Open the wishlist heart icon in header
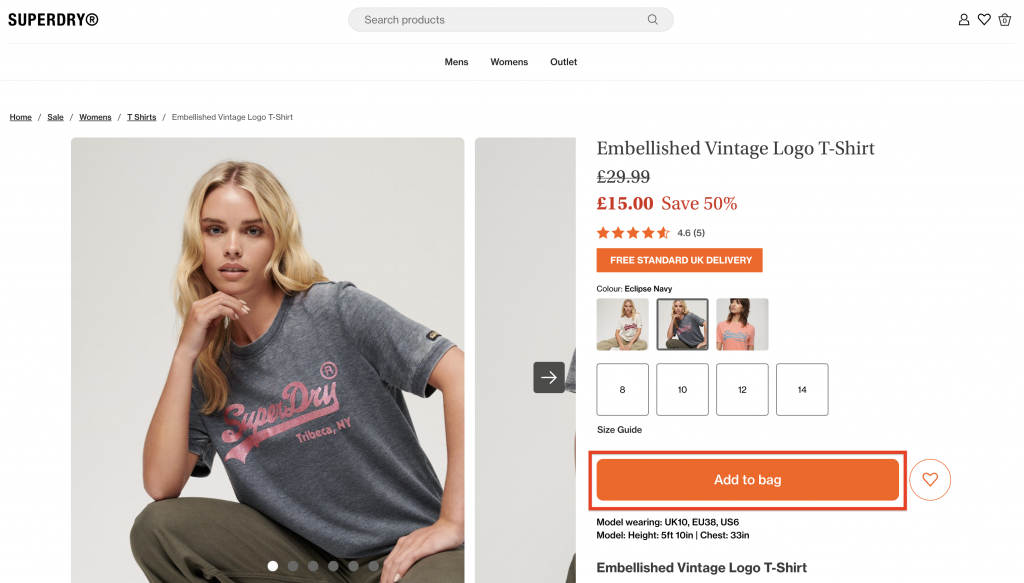This screenshot has height=583, width=1024. 984,20
